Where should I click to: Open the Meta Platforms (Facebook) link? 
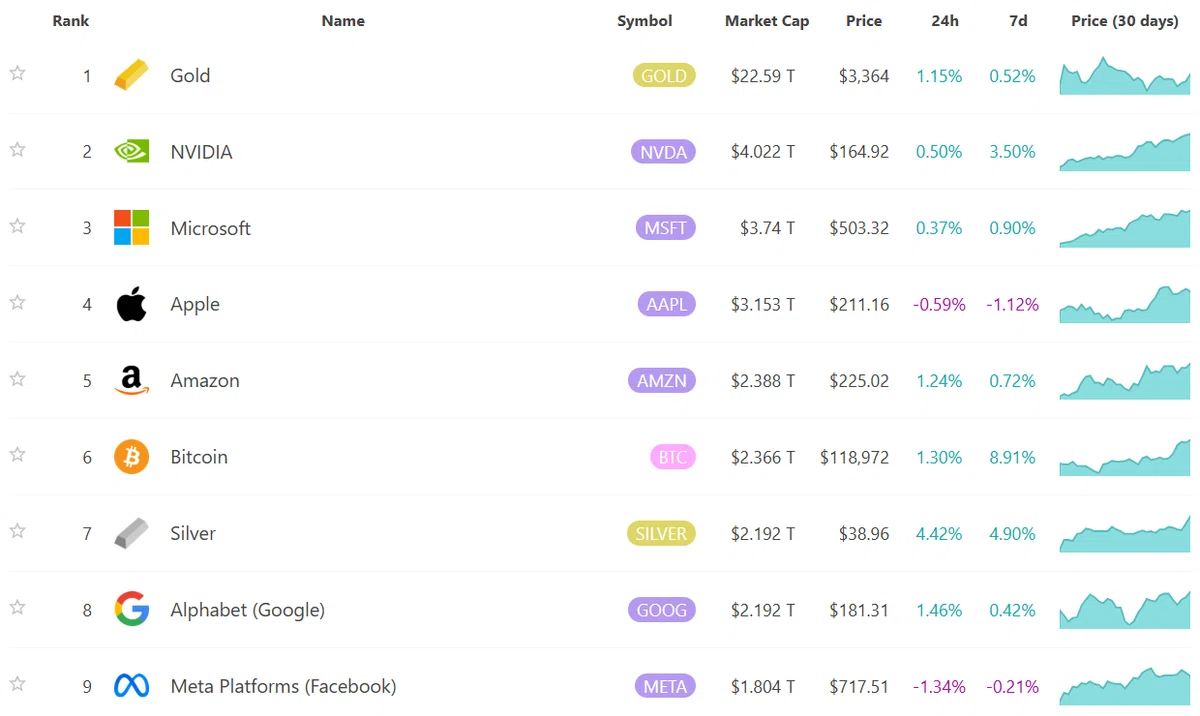283,686
